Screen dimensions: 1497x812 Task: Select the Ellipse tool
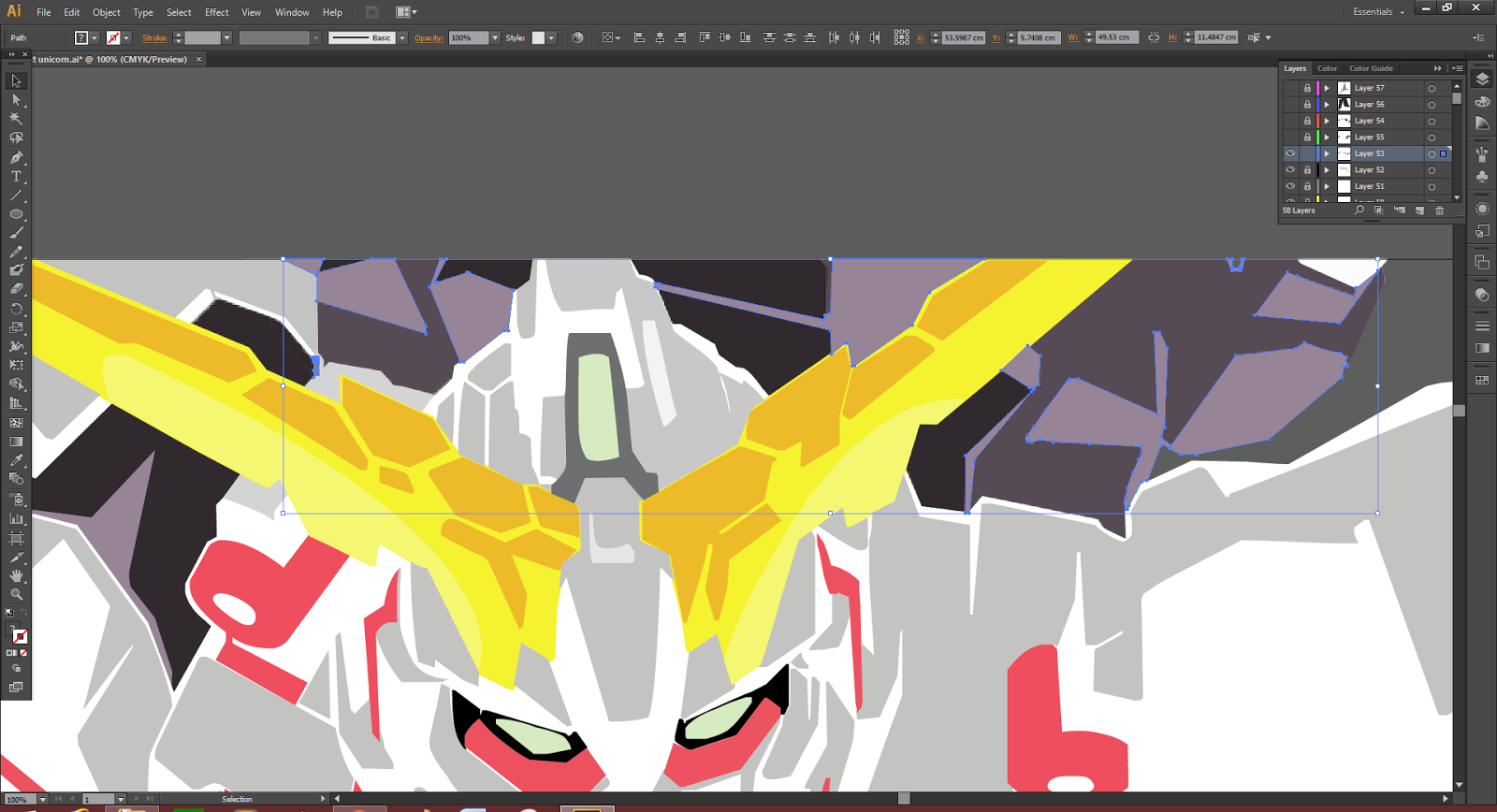[x=16, y=214]
